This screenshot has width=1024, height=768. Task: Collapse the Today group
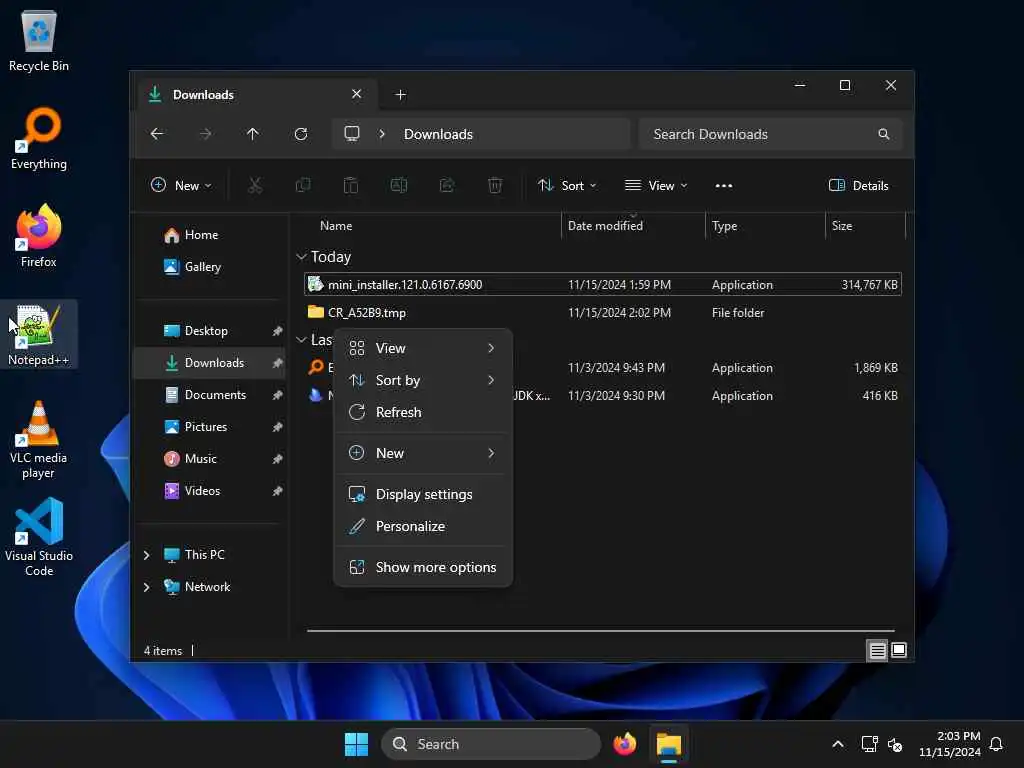301,257
